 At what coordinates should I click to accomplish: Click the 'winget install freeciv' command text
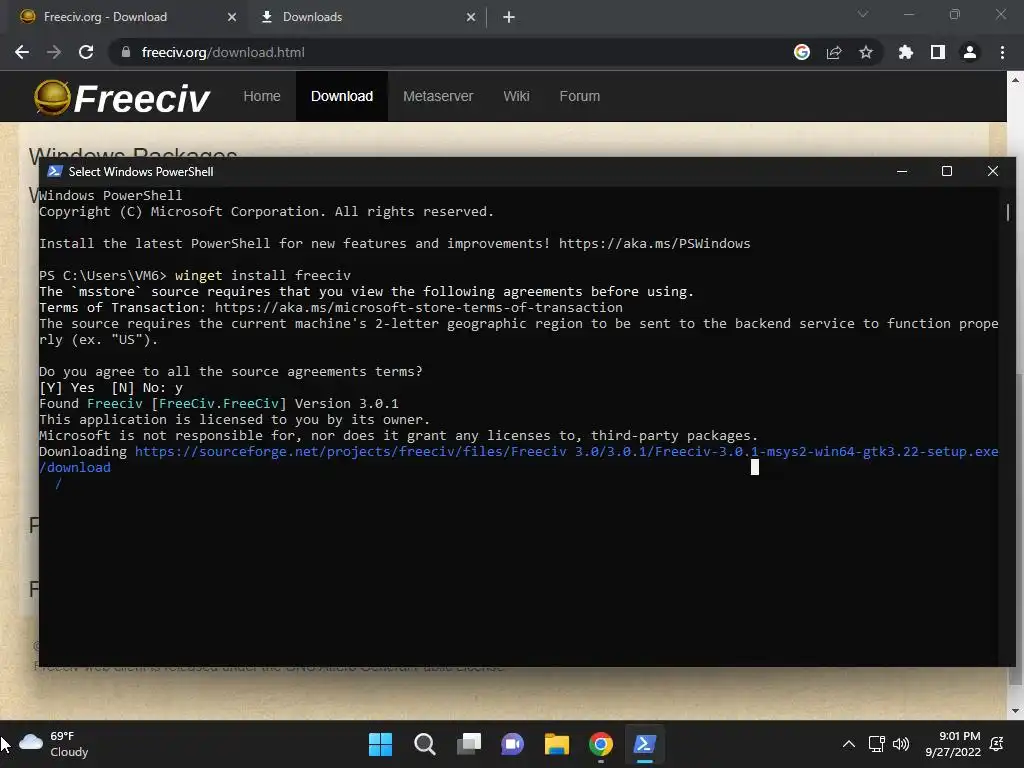263,276
